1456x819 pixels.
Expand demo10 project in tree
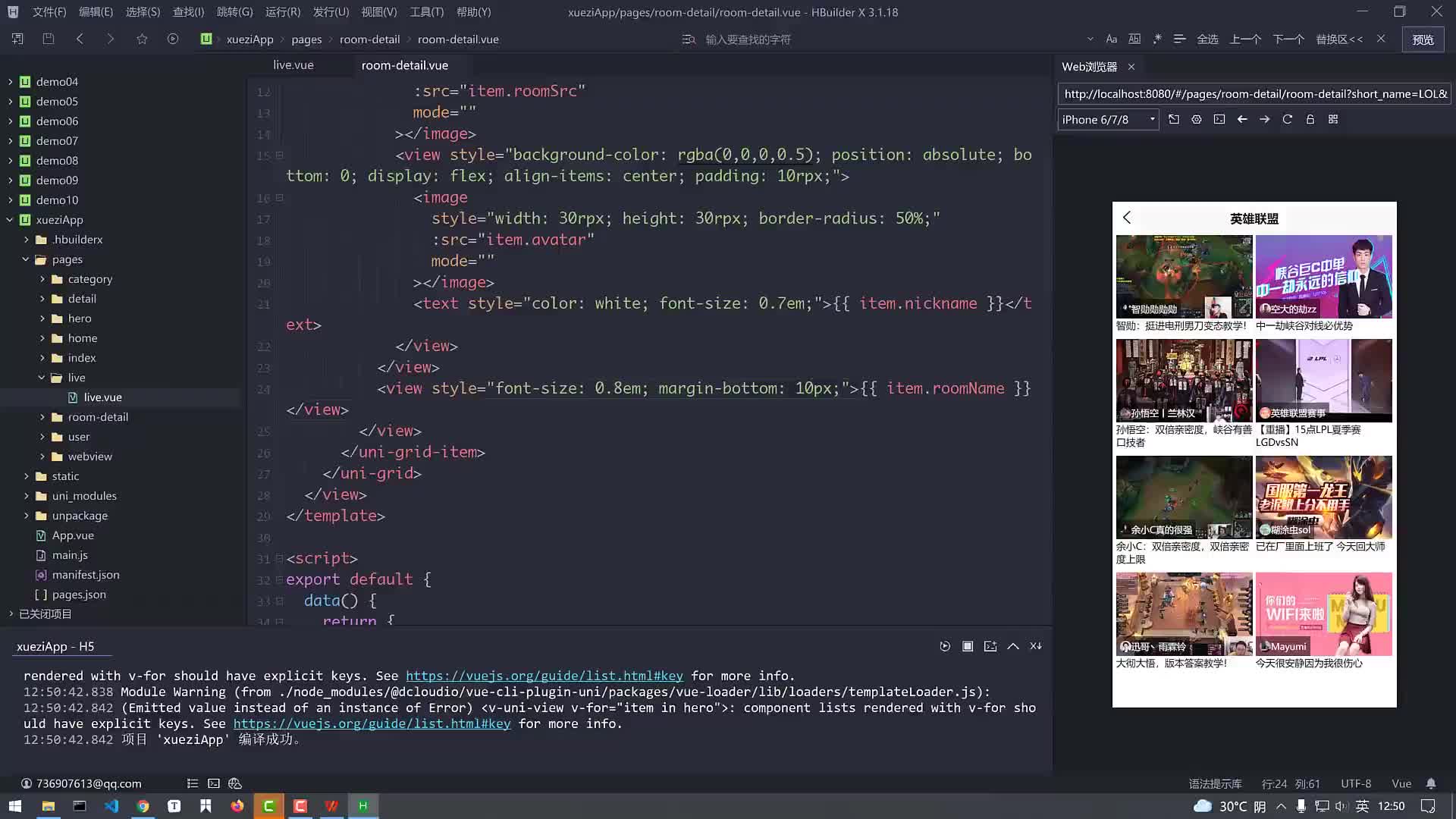10,200
